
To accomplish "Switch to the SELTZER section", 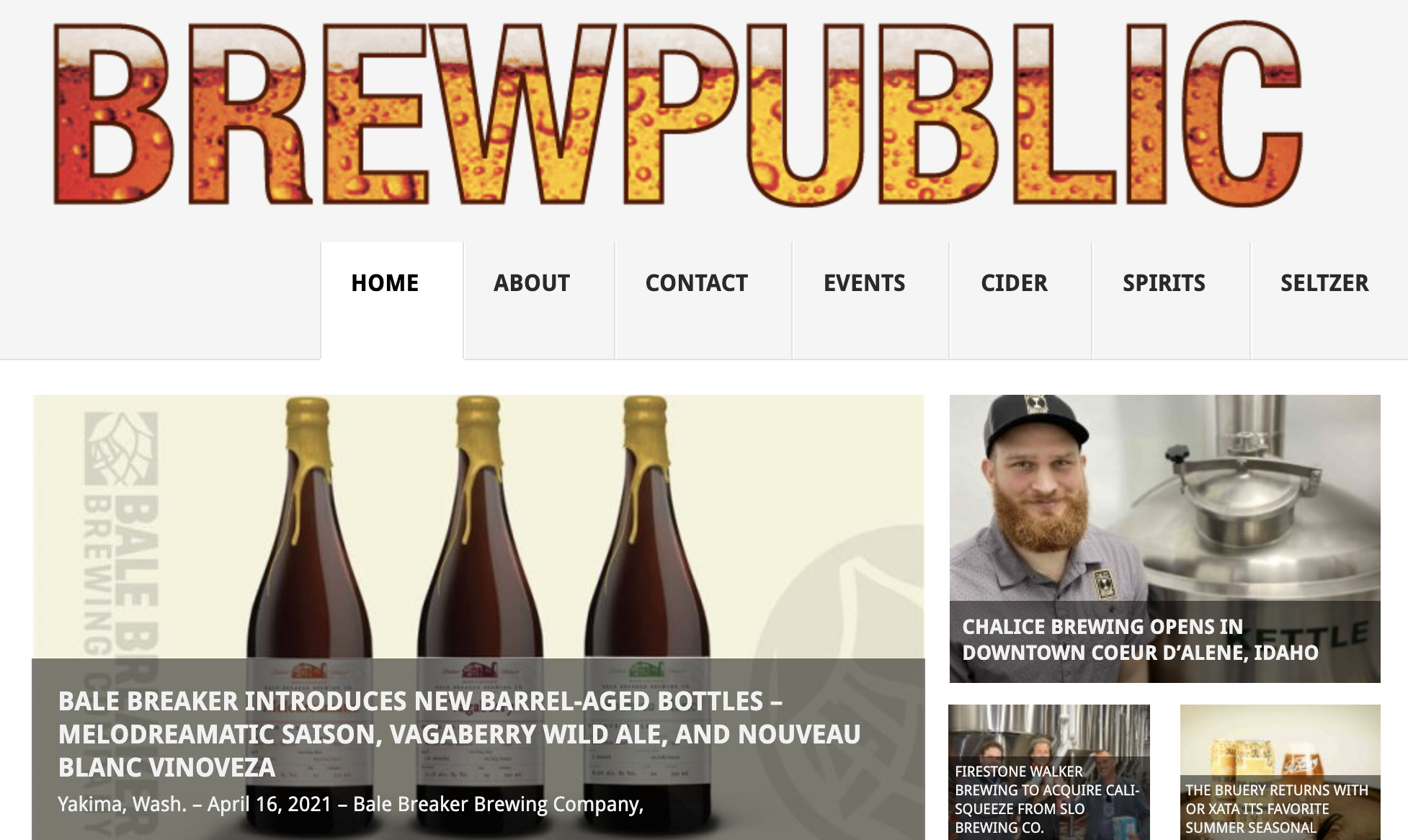I will click(x=1324, y=283).
